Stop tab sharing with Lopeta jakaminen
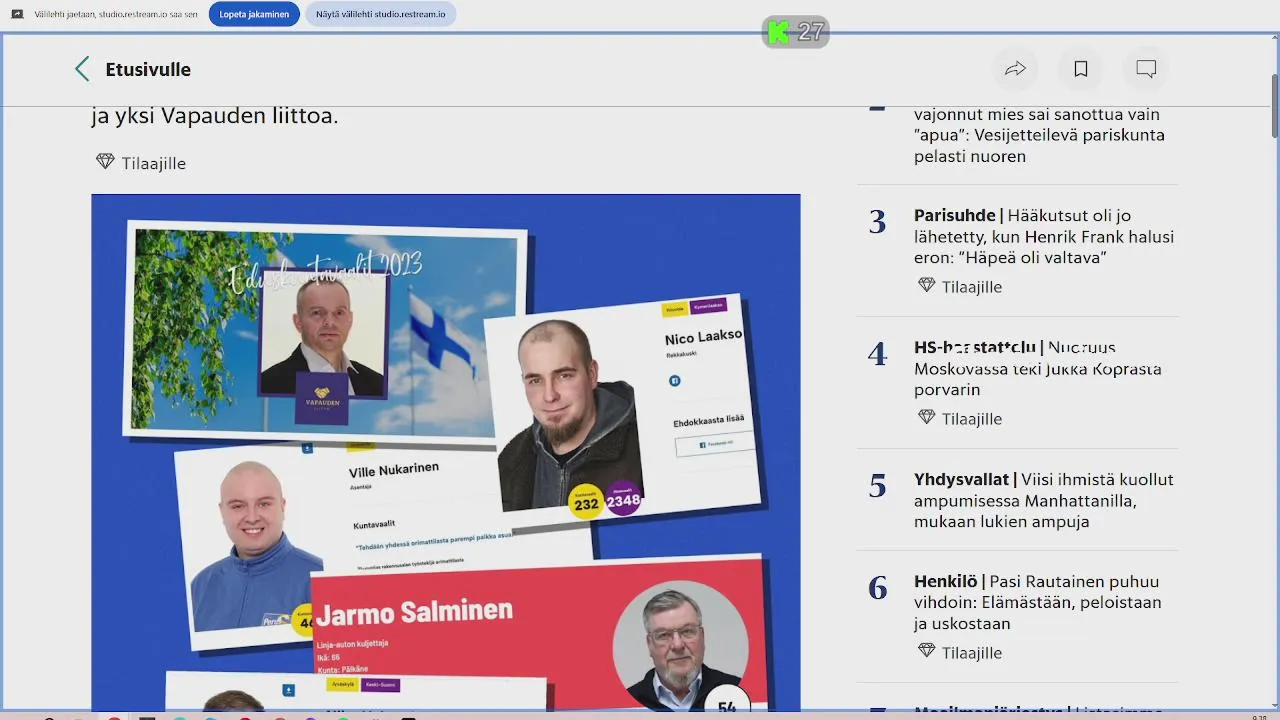Viewport: 1280px width, 720px height. point(254,14)
